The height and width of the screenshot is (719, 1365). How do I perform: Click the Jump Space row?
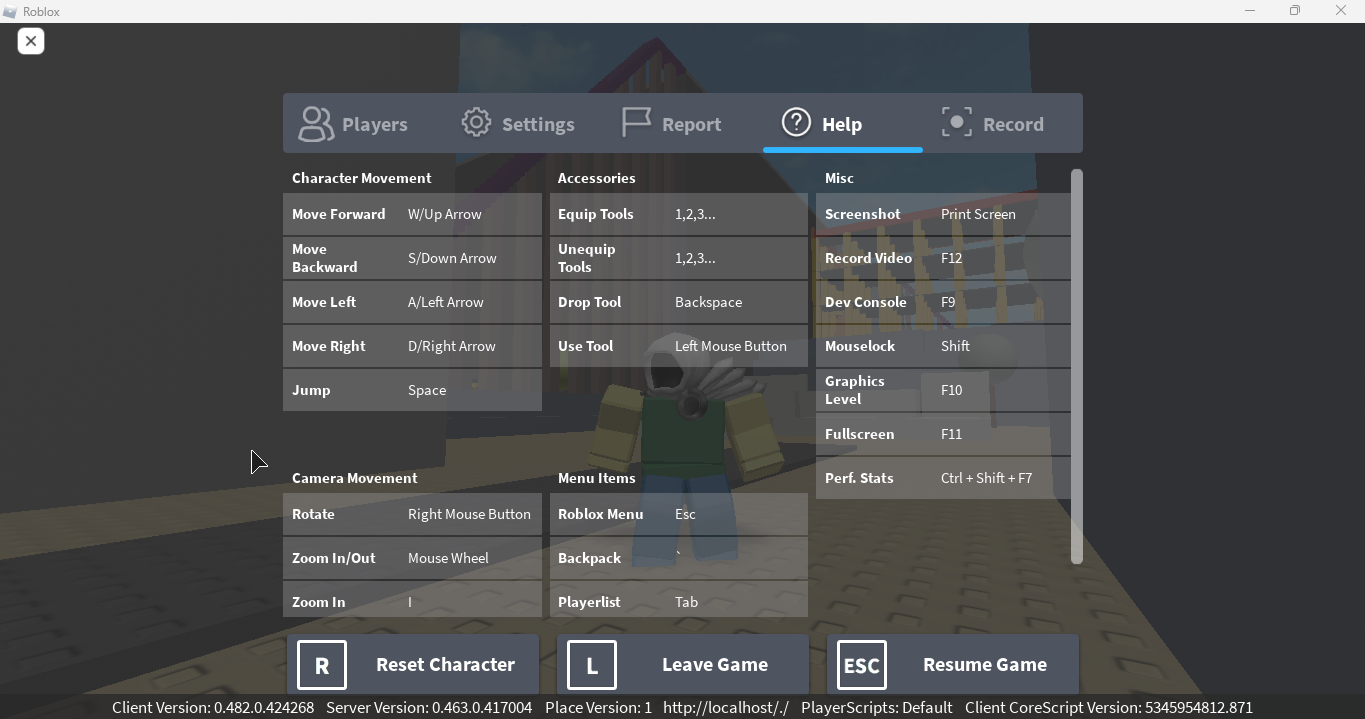click(412, 390)
